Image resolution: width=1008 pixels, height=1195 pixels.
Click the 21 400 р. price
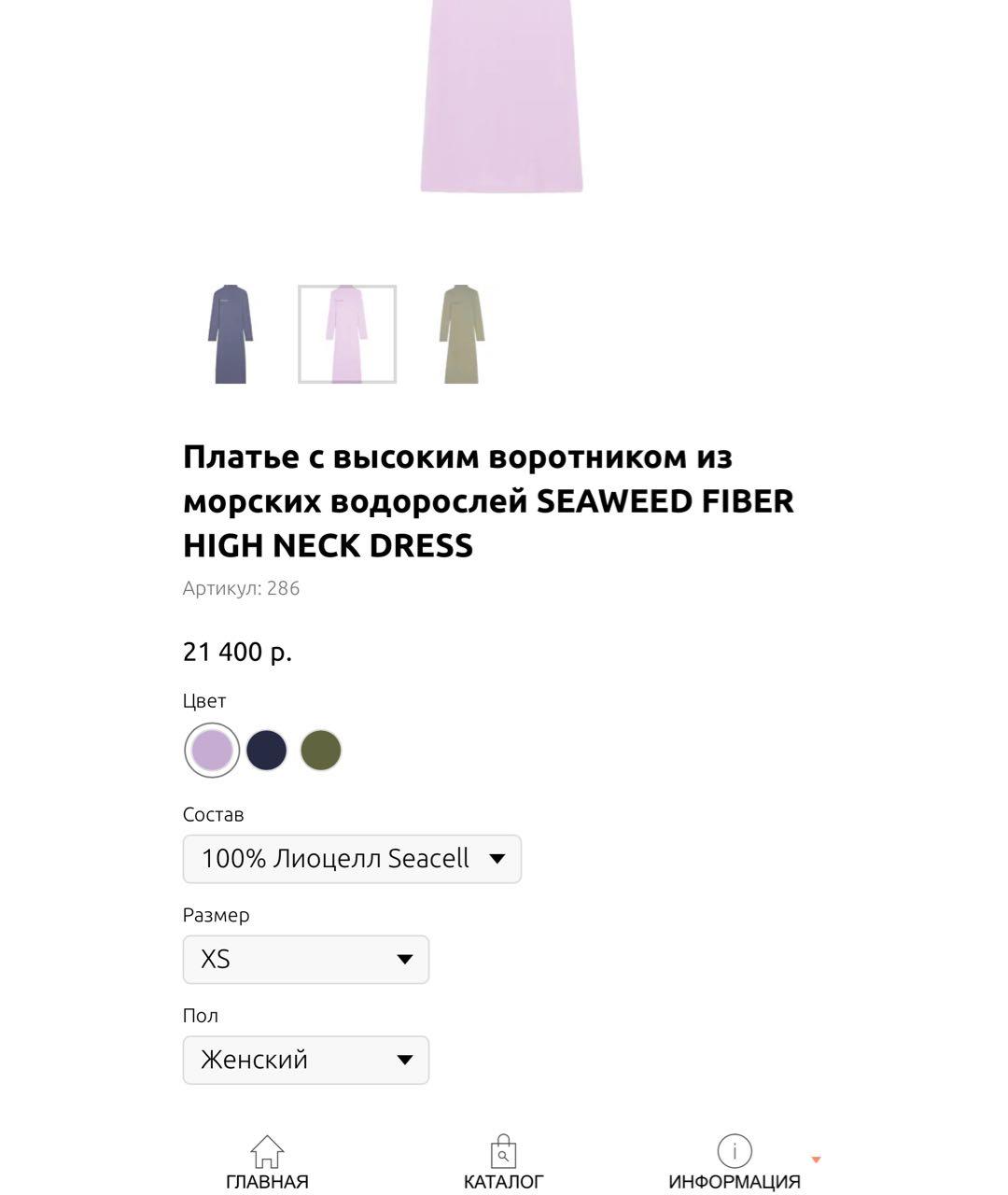(x=238, y=652)
